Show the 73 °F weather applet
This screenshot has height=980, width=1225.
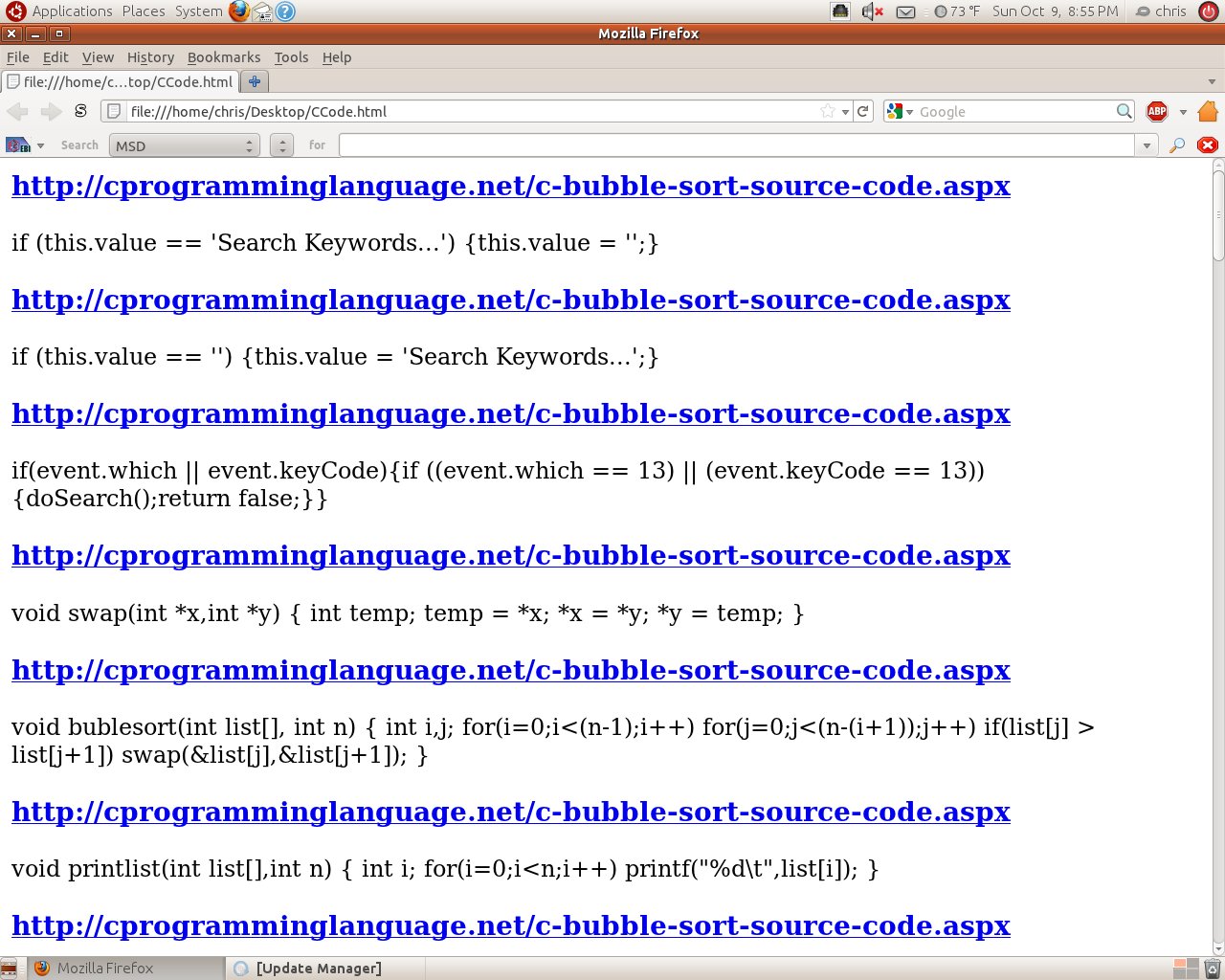coord(957,11)
